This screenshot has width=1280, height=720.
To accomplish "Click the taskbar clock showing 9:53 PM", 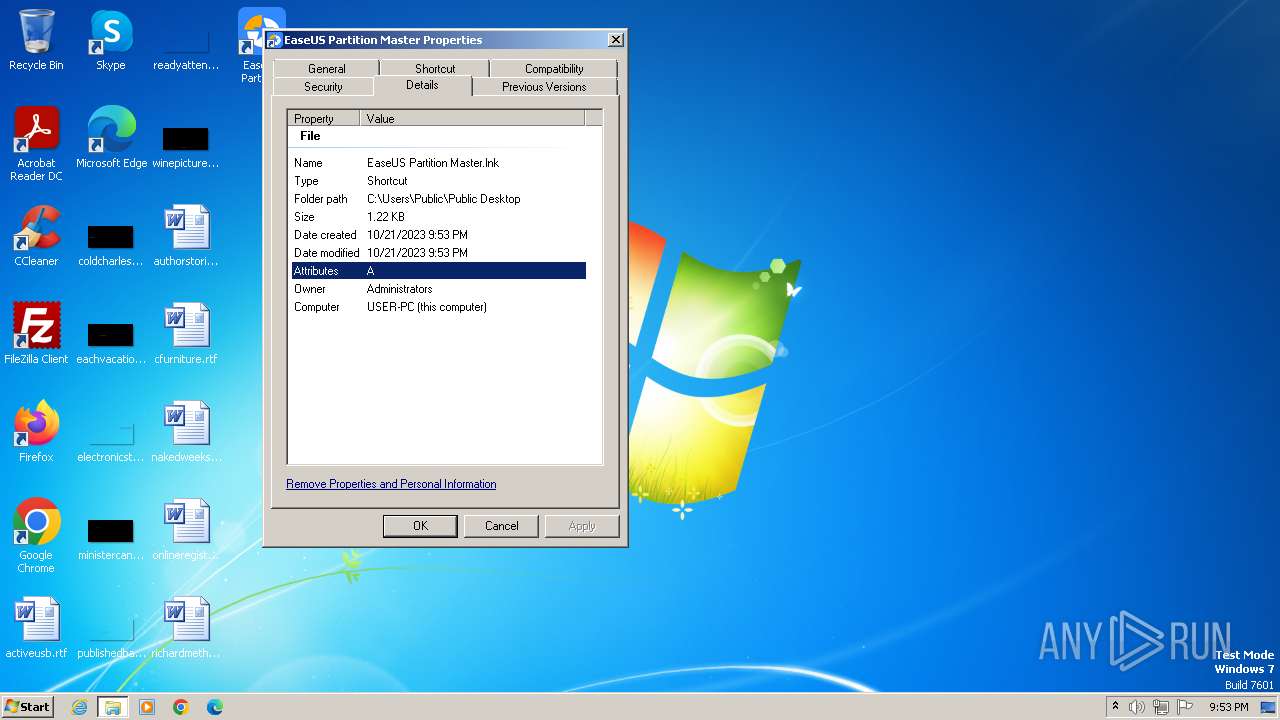I will (x=1228, y=707).
